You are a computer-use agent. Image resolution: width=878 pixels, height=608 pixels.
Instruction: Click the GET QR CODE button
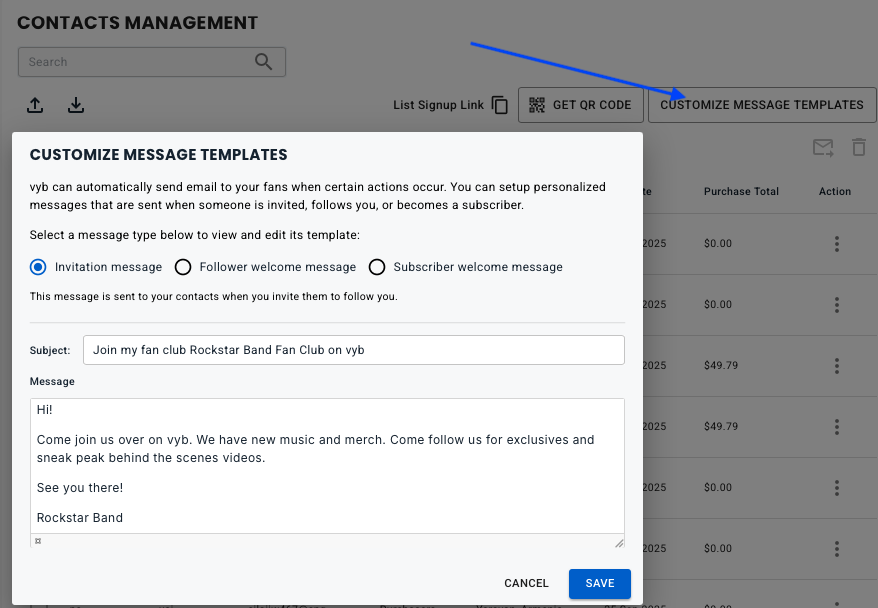(580, 105)
